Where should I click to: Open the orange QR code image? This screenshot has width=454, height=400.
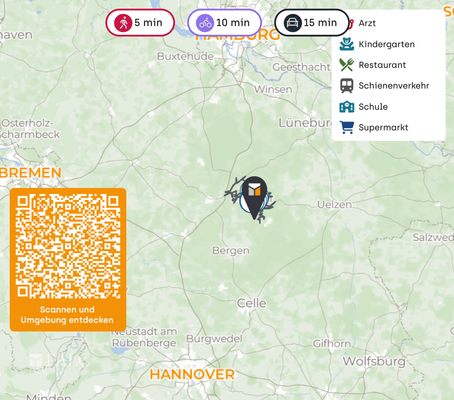(x=68, y=246)
